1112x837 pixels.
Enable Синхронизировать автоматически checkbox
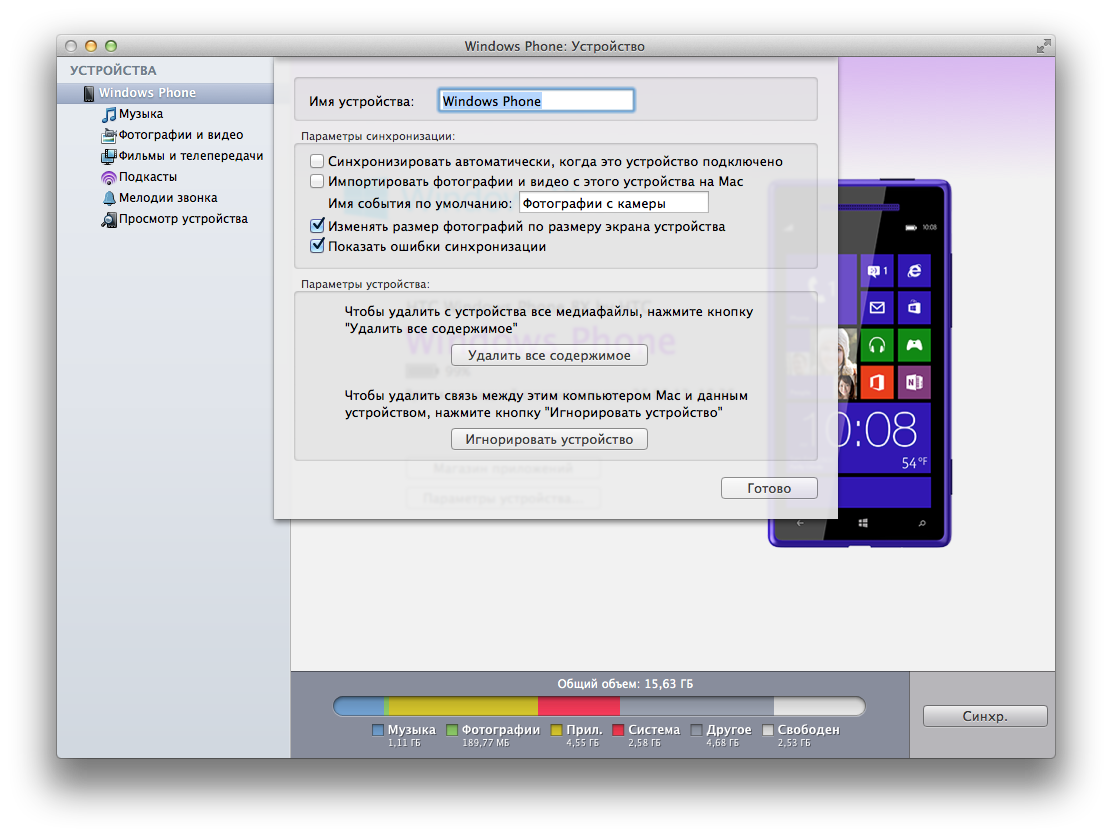coord(317,162)
